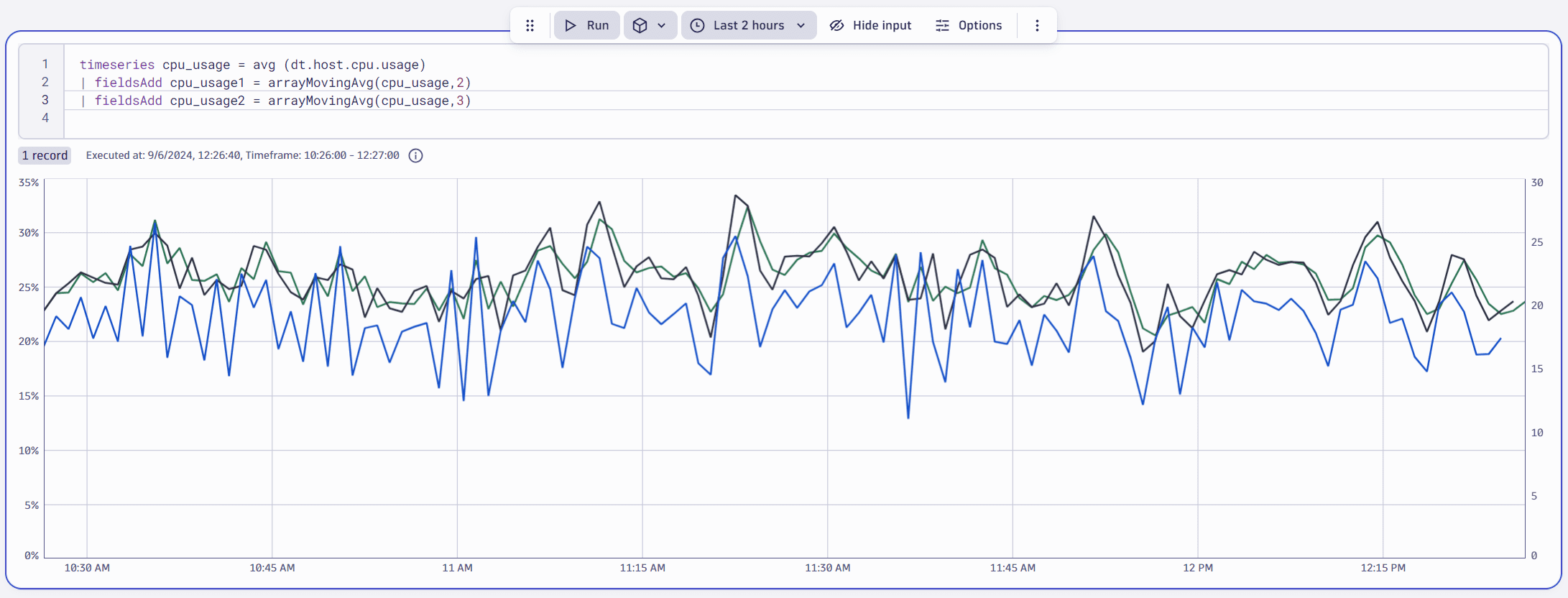Open the Options panel
The height and width of the screenshot is (598, 1568).
point(968,25)
